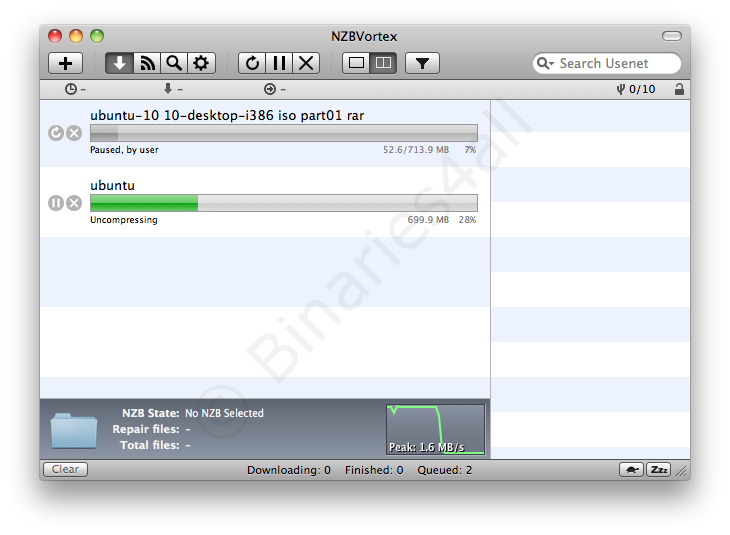Click the window resize grip icon
The image size is (730, 535).
point(682,472)
